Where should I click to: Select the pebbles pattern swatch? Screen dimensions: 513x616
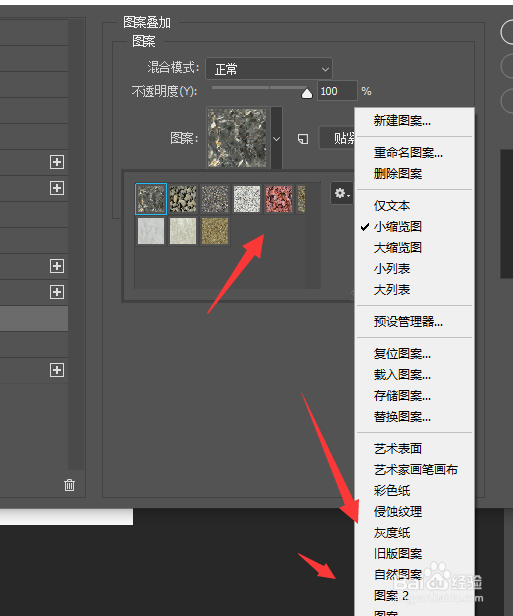click(183, 199)
